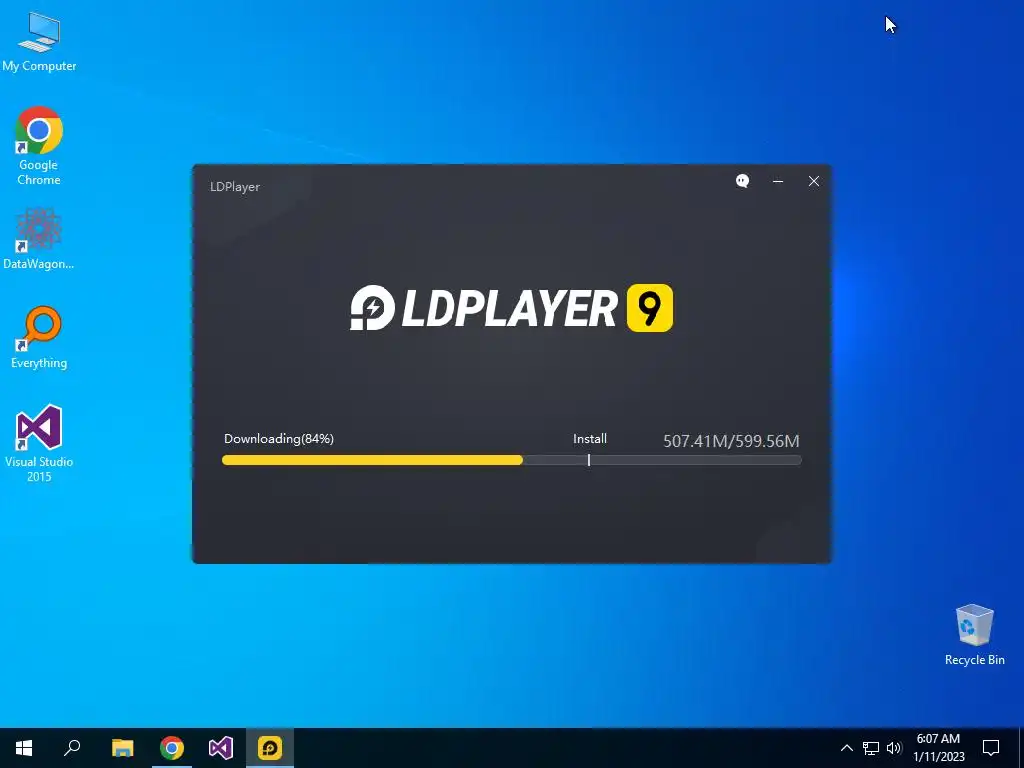Open the My Computer desktop icon

(39, 42)
